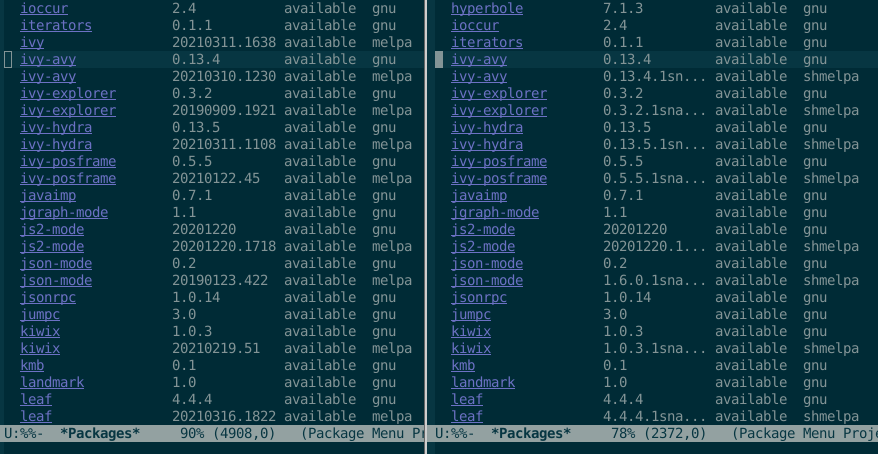Viewport: 878px width, 454px height.
Task: Open json-mode link with version 20190123.422
Action: (x=56, y=280)
